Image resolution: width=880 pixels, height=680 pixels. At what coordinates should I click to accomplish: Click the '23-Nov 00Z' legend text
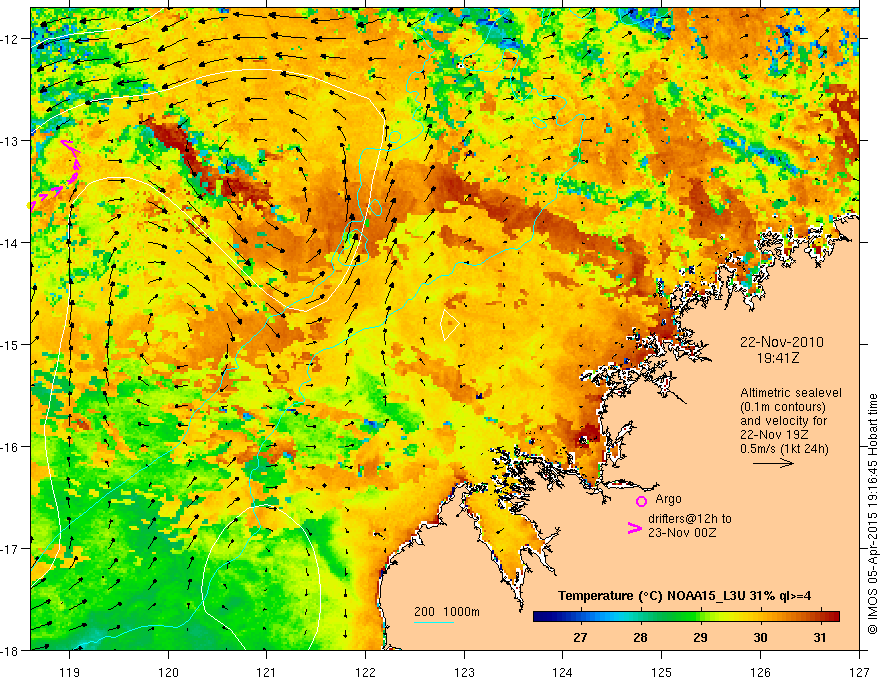pos(682,533)
